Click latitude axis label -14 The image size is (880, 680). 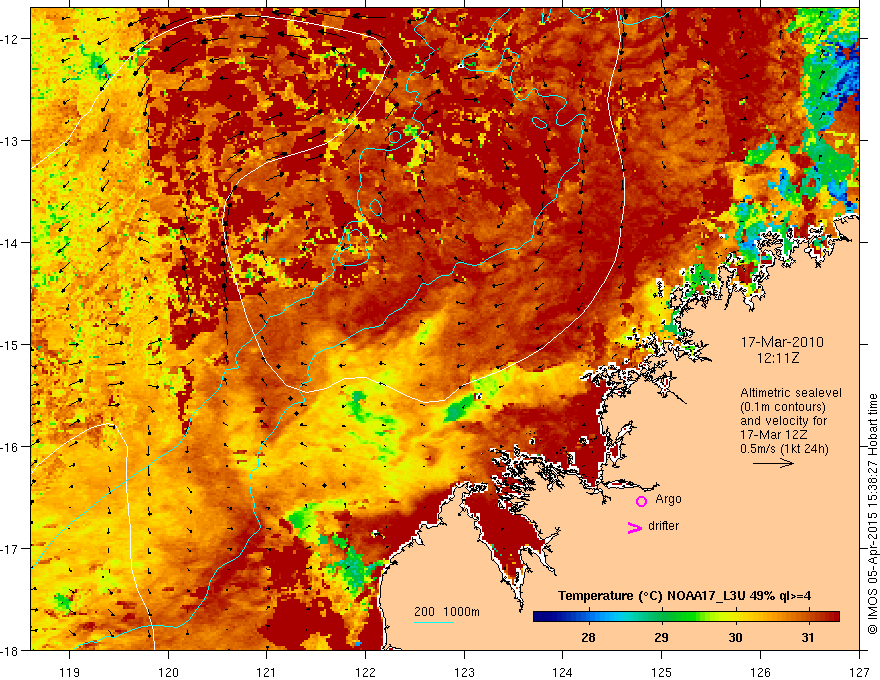[x=10, y=243]
